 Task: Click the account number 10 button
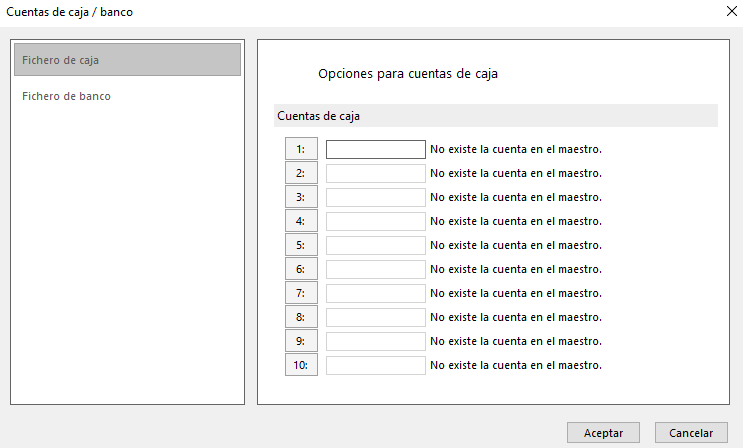point(301,366)
